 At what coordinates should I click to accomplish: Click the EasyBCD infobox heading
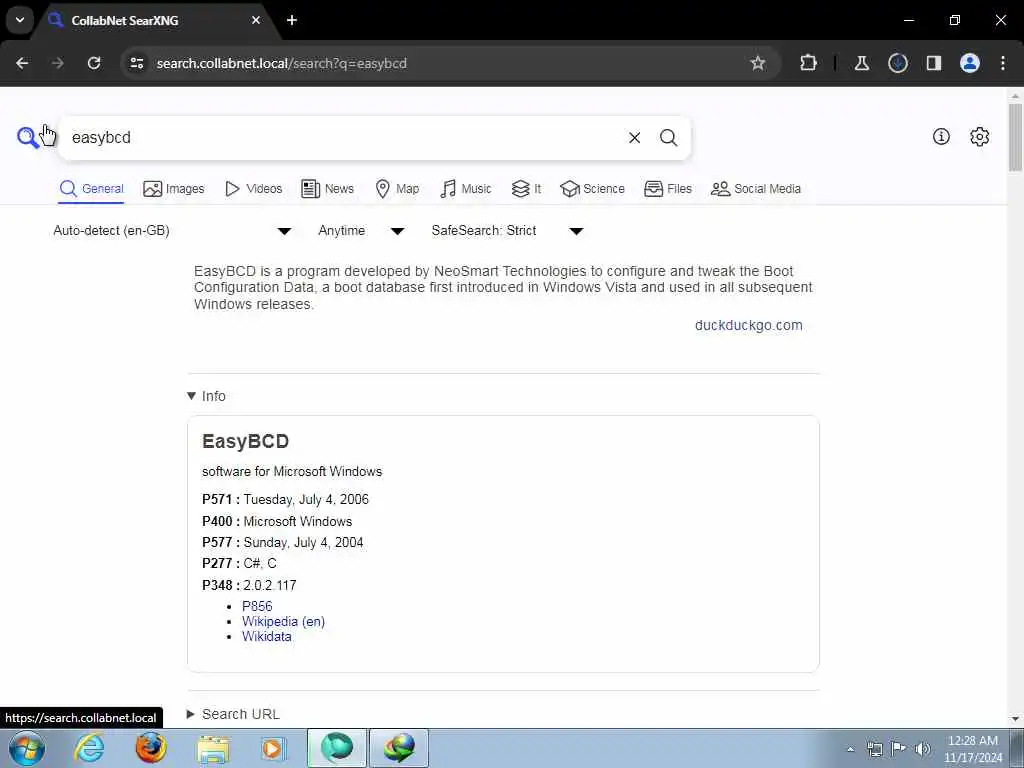tap(246, 441)
